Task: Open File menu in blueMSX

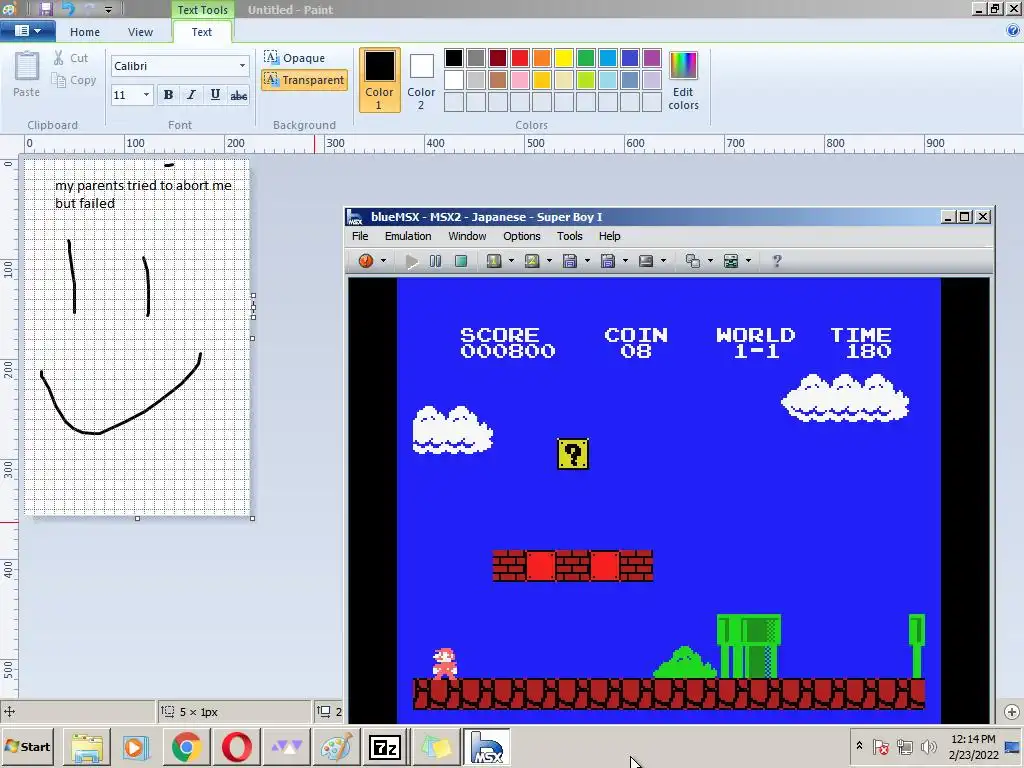Action: (x=360, y=236)
